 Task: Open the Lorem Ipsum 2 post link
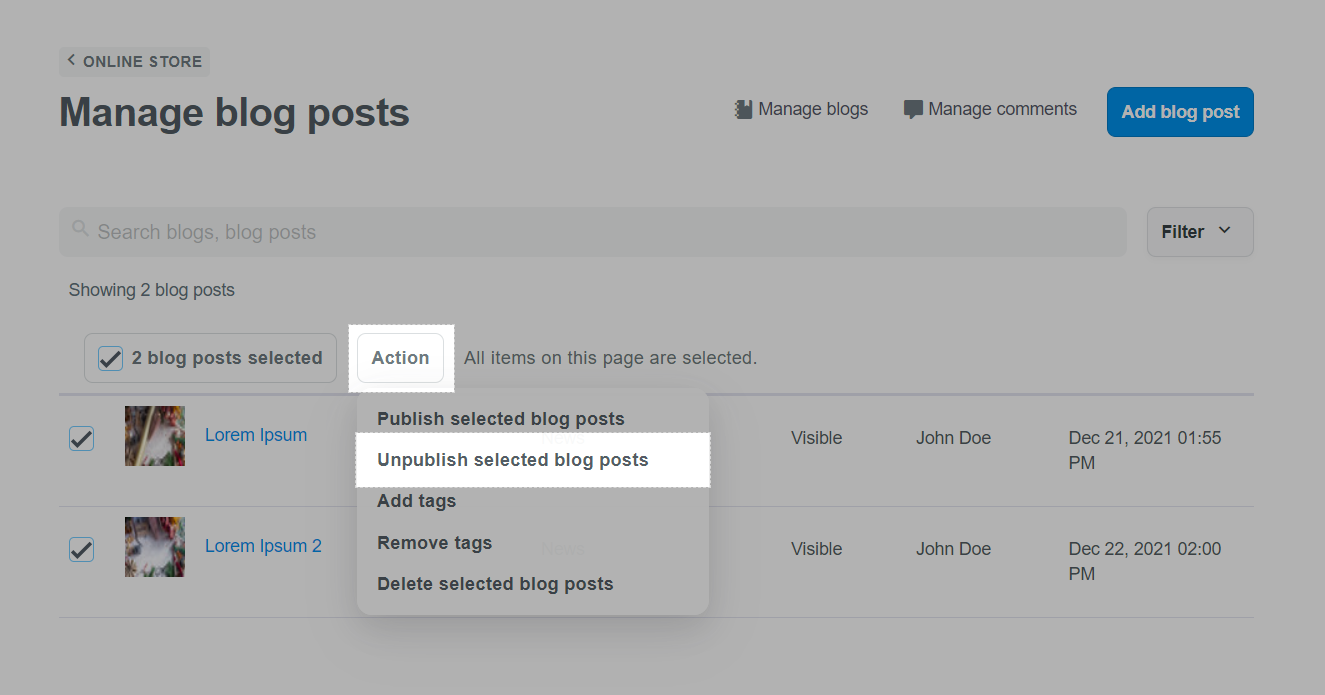pyautogui.click(x=263, y=546)
